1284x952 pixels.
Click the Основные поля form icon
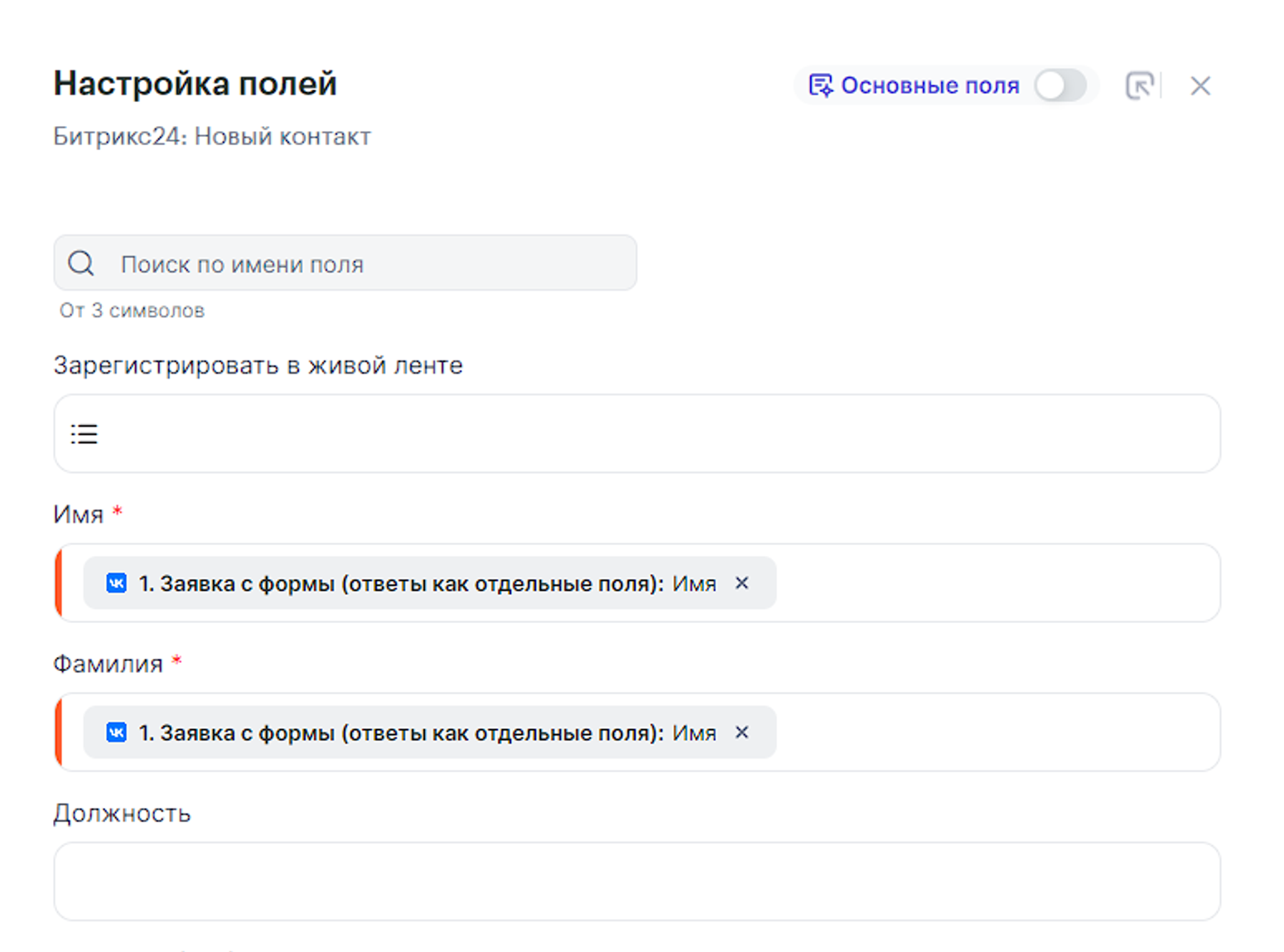coord(820,85)
